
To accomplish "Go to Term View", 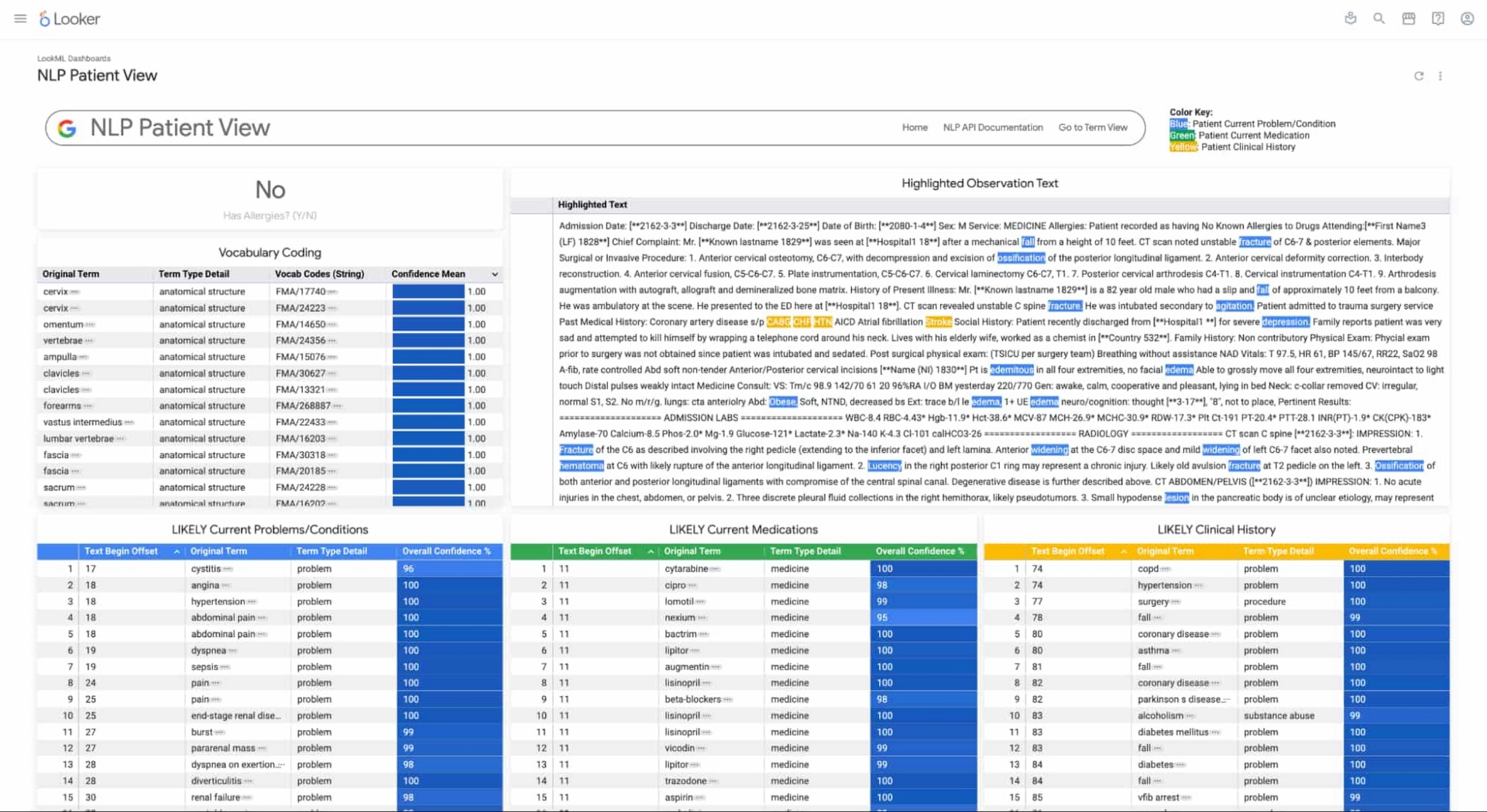I will pyautogui.click(x=1092, y=128).
